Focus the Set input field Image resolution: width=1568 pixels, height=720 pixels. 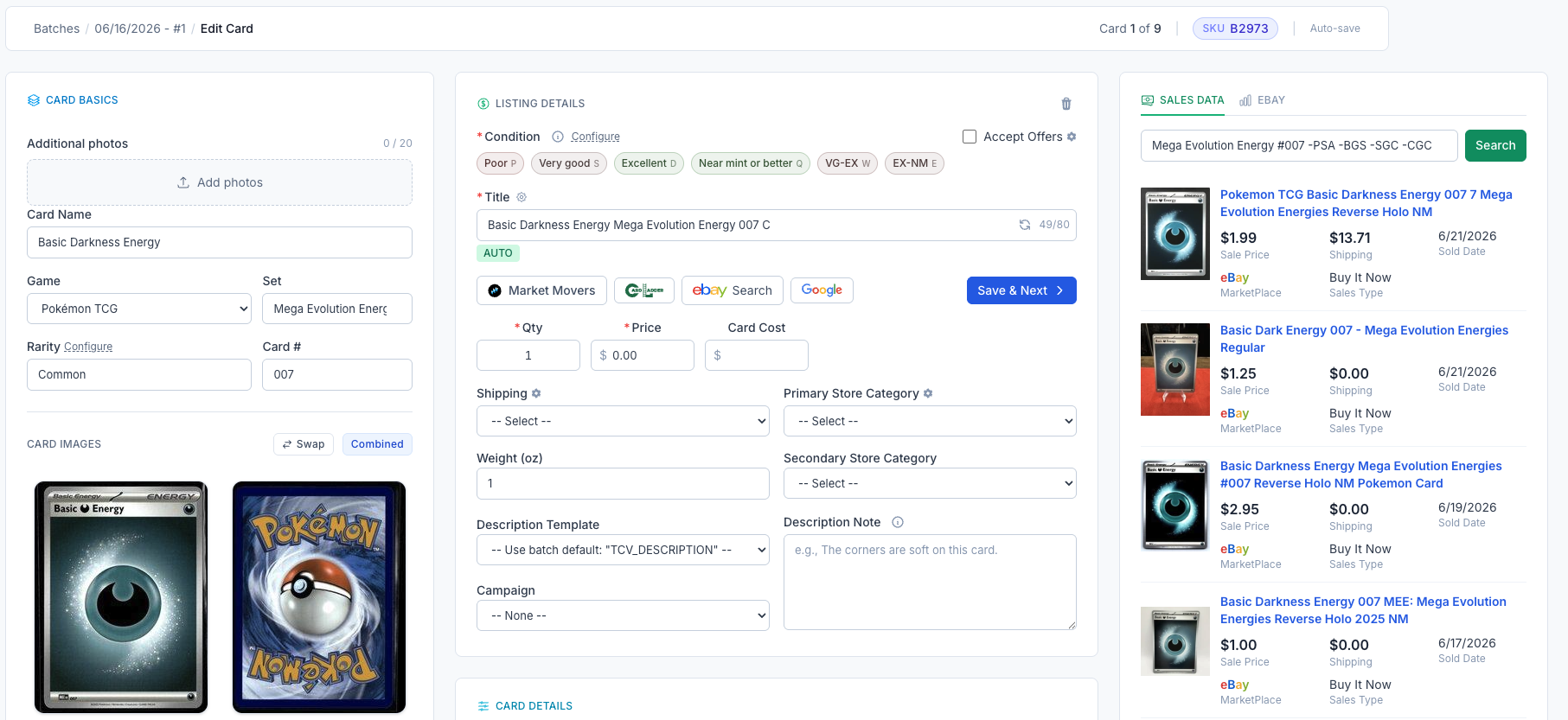[337, 309]
